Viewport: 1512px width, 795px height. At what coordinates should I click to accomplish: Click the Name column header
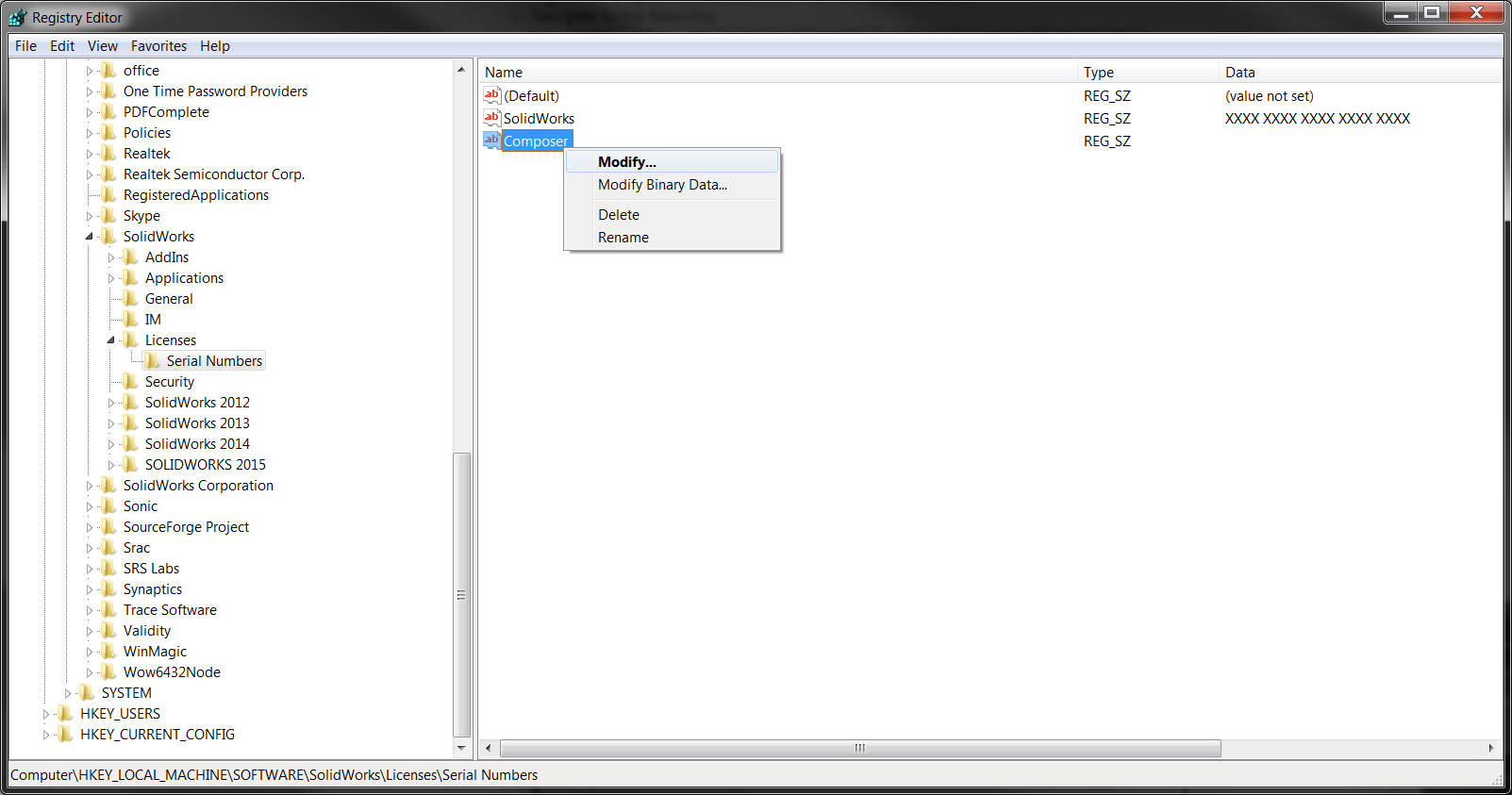778,73
